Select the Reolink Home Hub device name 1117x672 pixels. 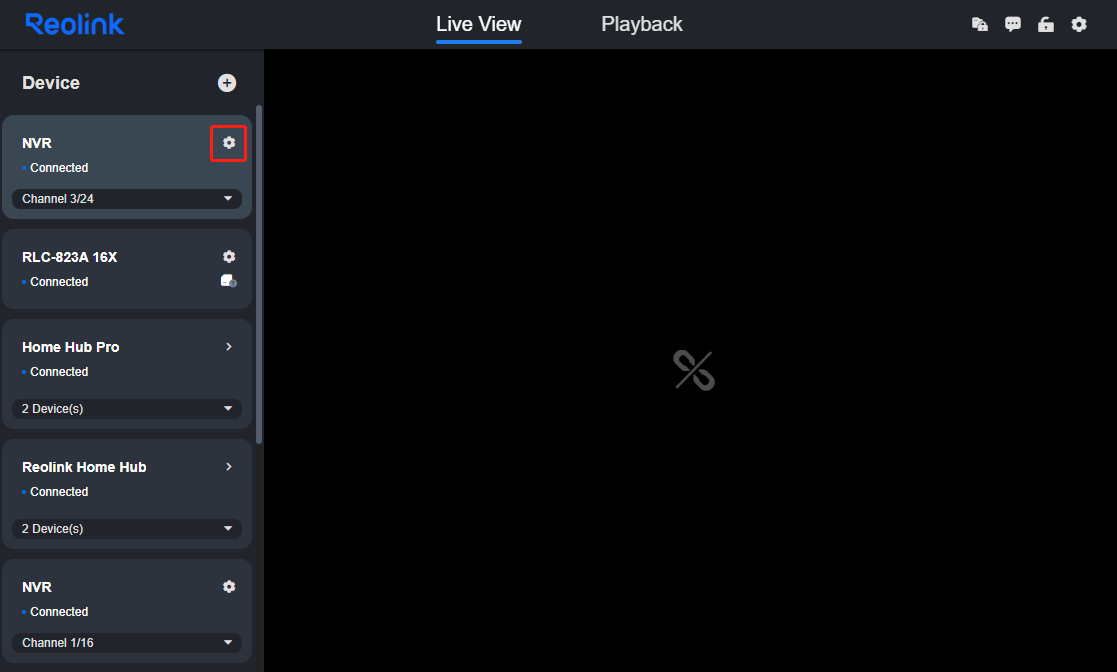pyautogui.click(x=84, y=467)
